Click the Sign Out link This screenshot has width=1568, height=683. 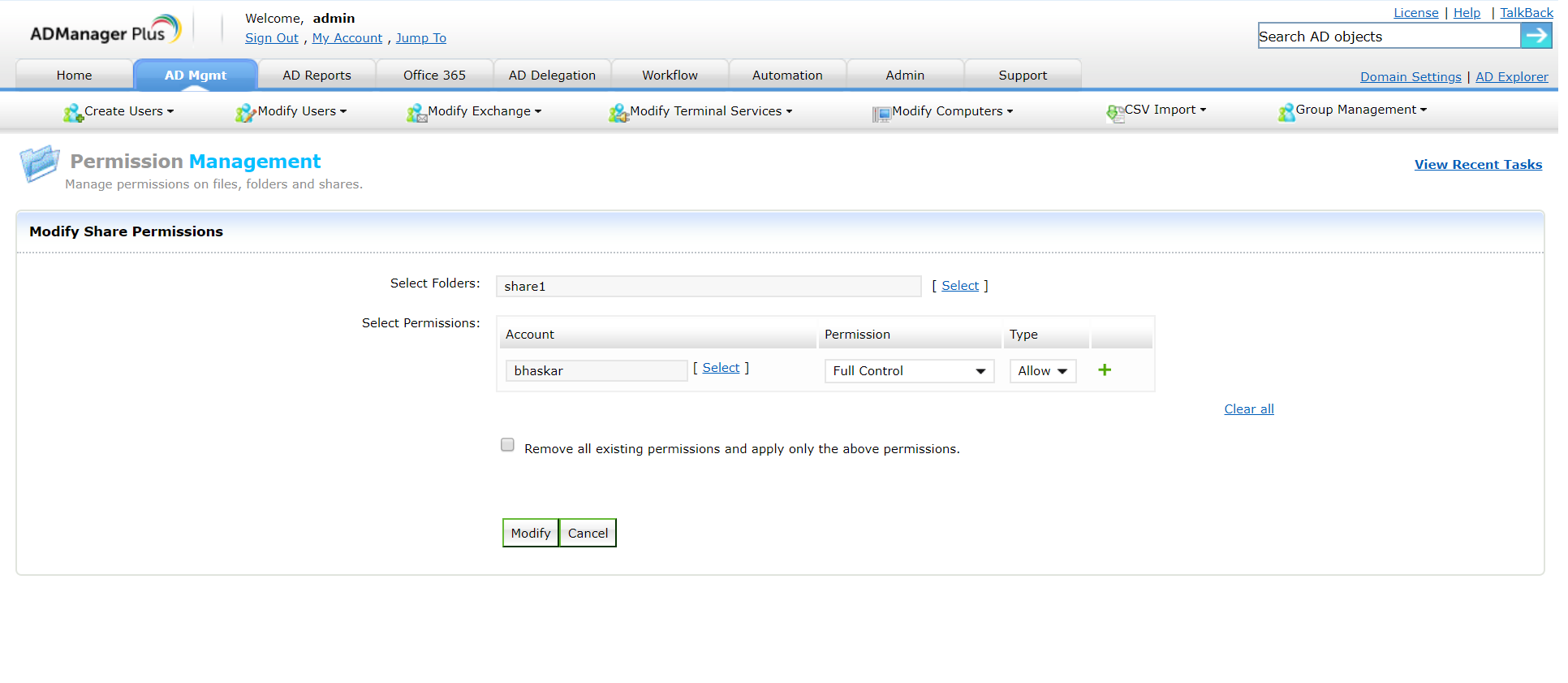(272, 38)
